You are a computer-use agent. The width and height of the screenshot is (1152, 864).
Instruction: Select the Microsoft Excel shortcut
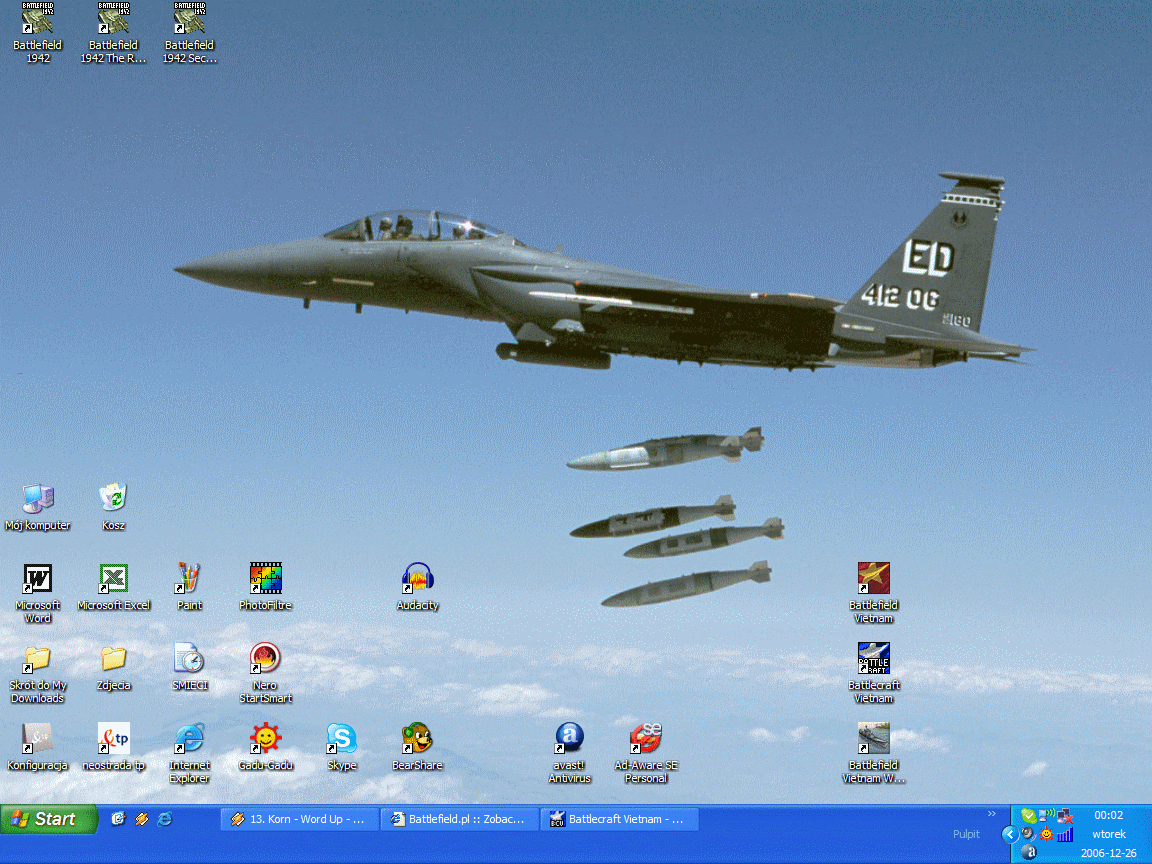click(x=113, y=578)
